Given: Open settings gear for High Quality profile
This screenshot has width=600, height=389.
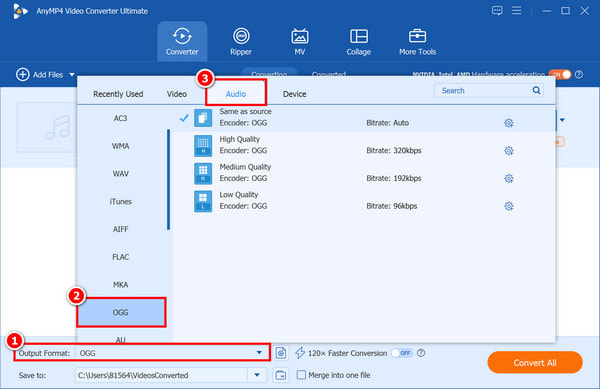Looking at the screenshot, I should point(509,151).
